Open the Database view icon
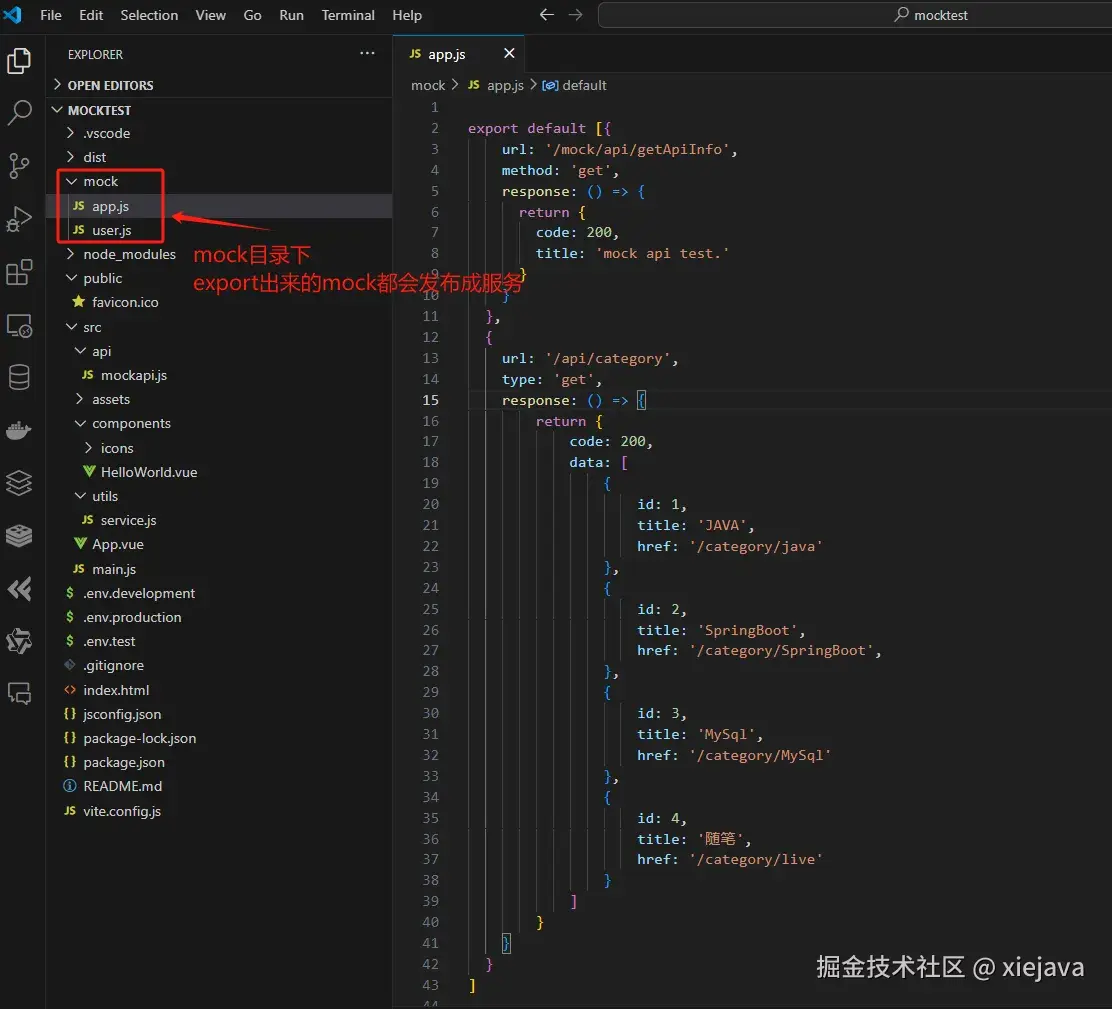 [19, 377]
